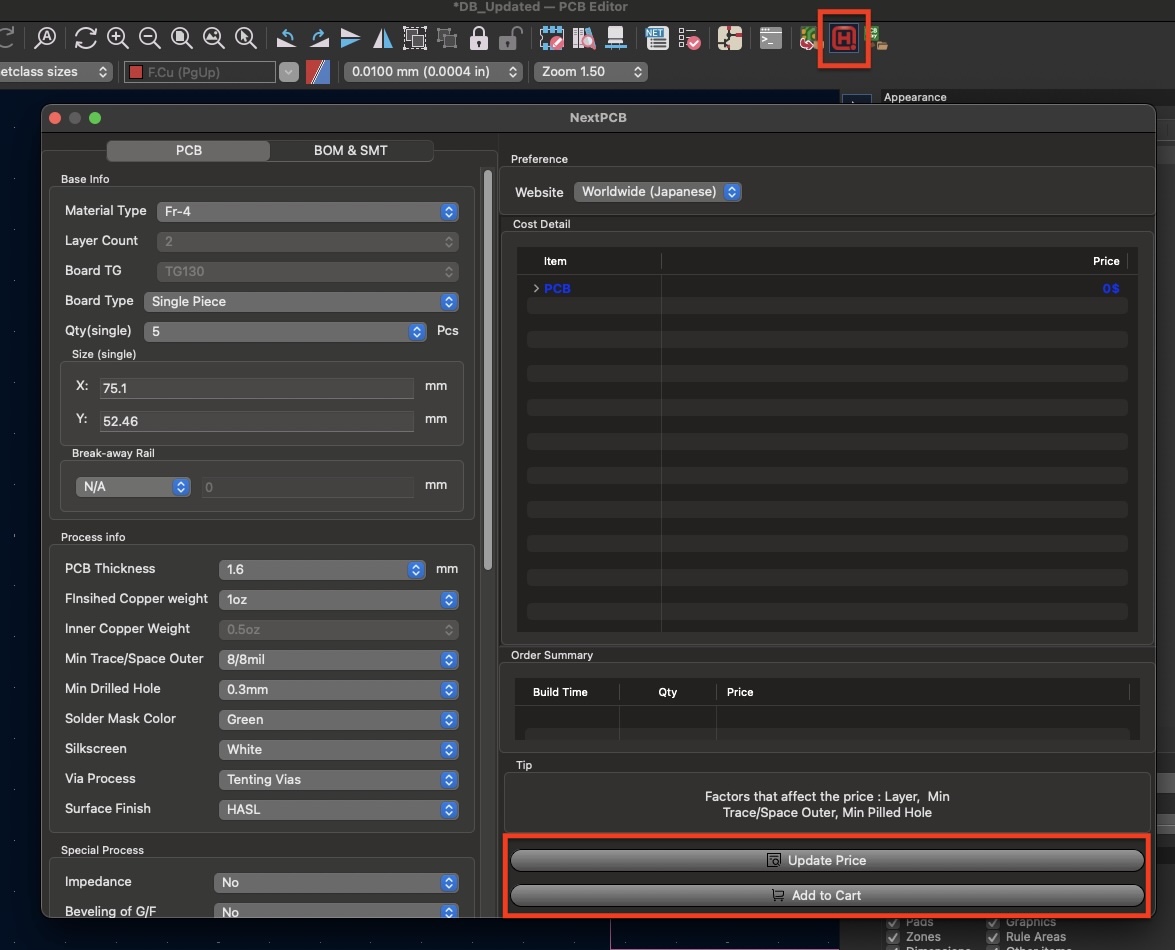
Task: Click the Refresh view icon
Action: tap(85, 37)
